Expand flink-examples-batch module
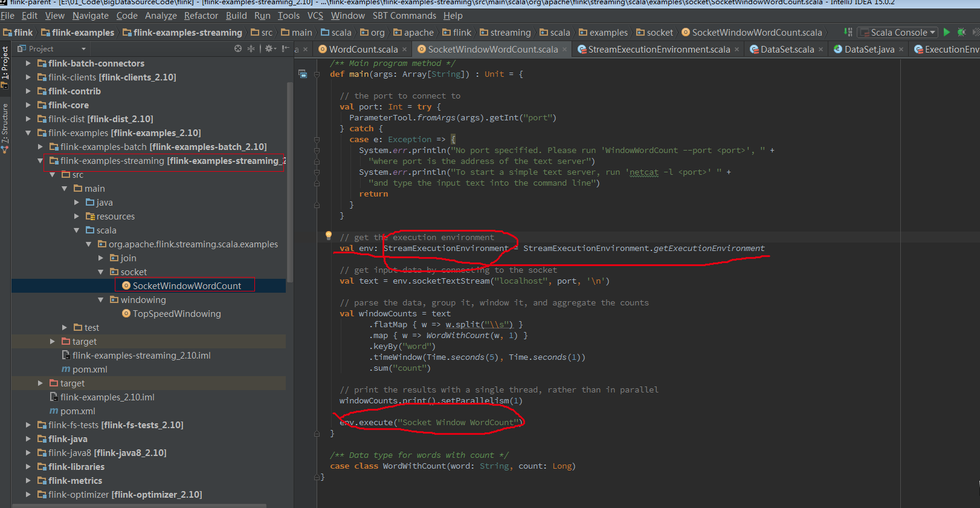Viewport: 980px width, 508px height. pos(40,146)
